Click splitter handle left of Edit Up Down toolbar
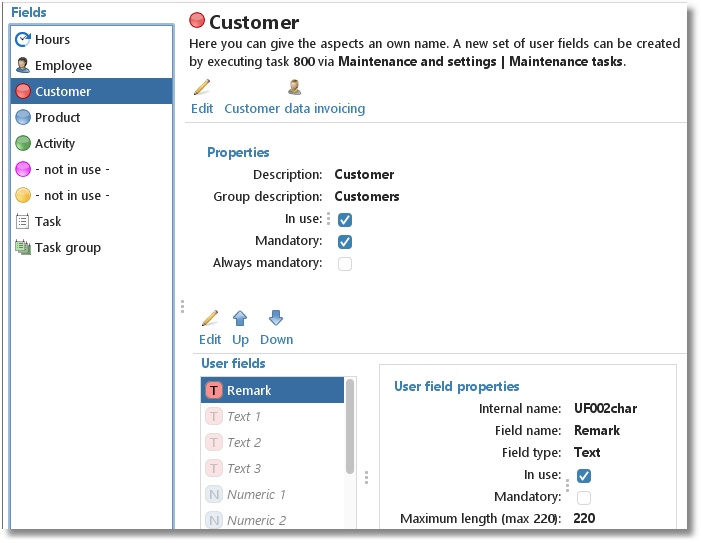The image size is (701, 543). 182,307
